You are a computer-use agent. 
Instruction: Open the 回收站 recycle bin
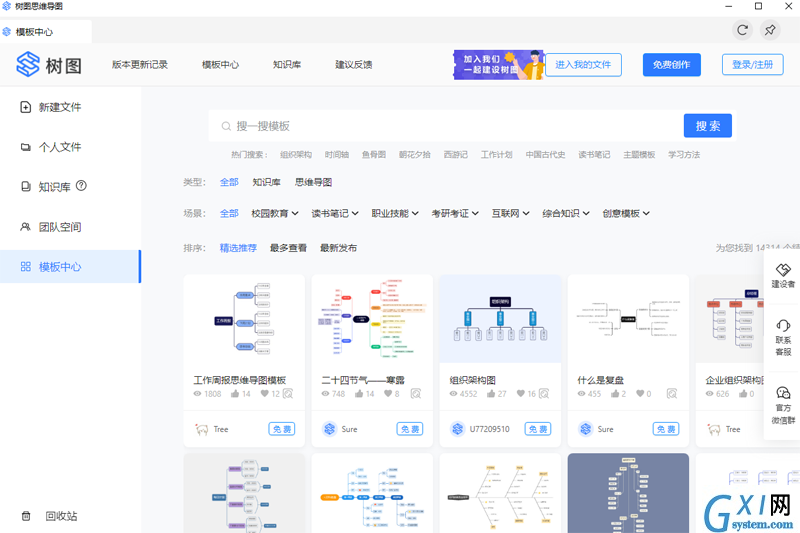click(x=49, y=516)
